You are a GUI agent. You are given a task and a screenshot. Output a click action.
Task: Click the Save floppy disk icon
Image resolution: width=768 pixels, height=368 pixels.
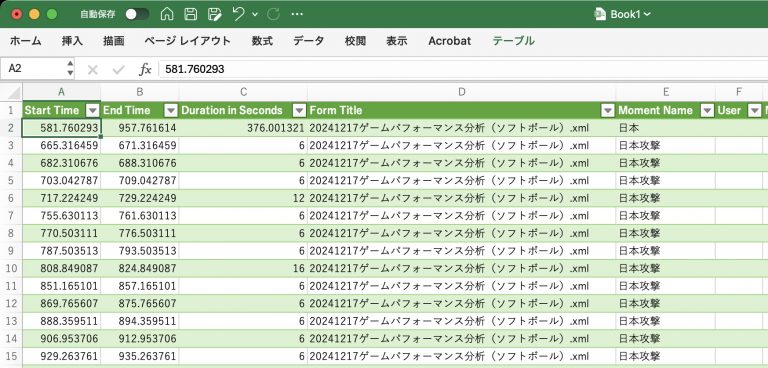[191, 14]
